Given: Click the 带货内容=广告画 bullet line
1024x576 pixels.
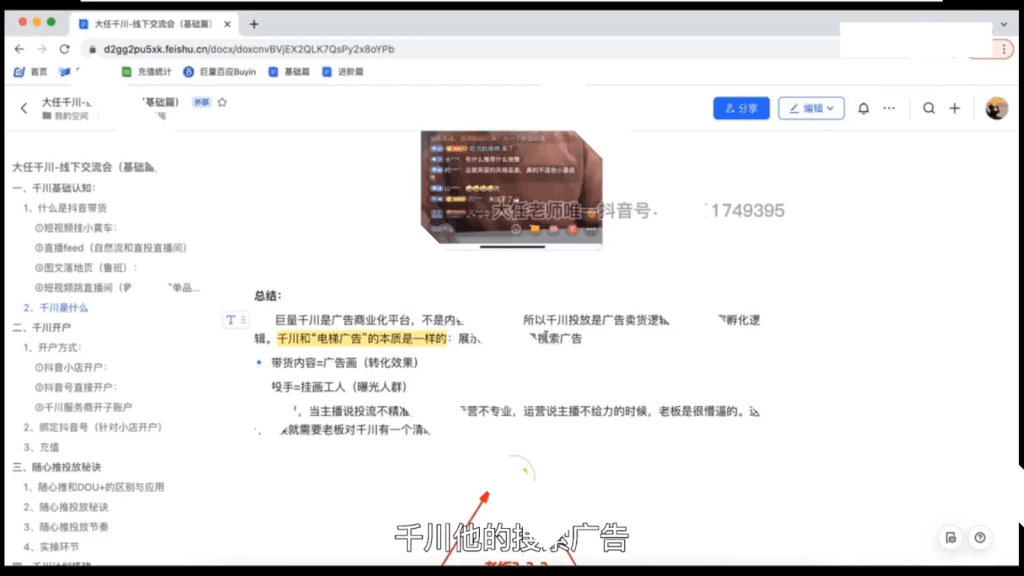Looking at the screenshot, I should coord(344,363).
